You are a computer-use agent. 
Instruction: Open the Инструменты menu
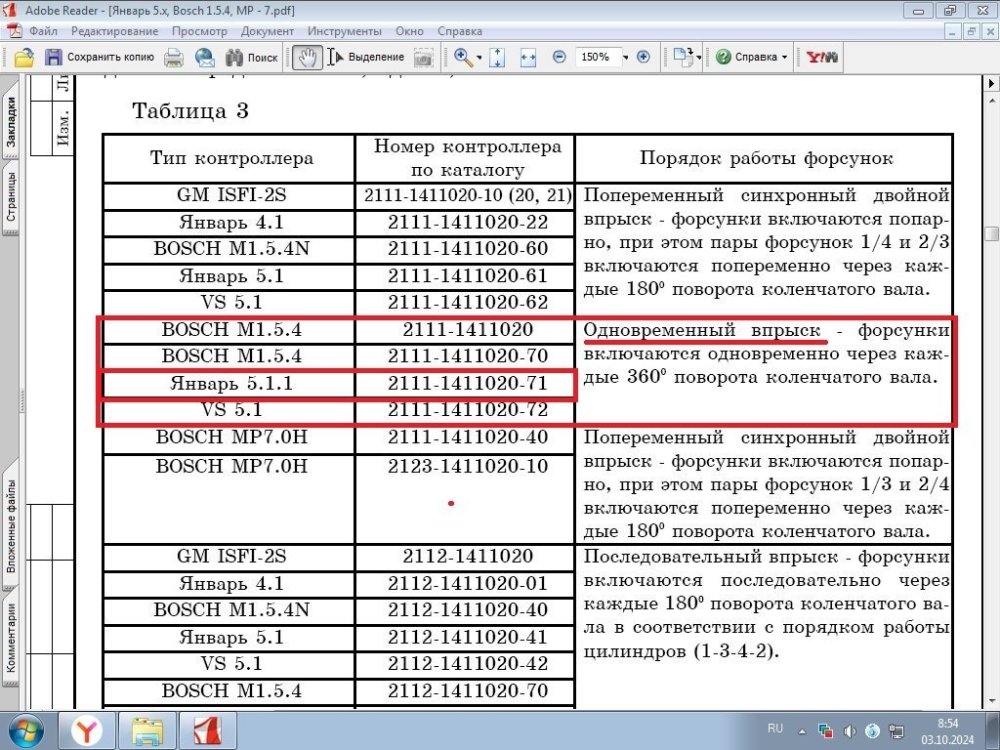tap(344, 31)
